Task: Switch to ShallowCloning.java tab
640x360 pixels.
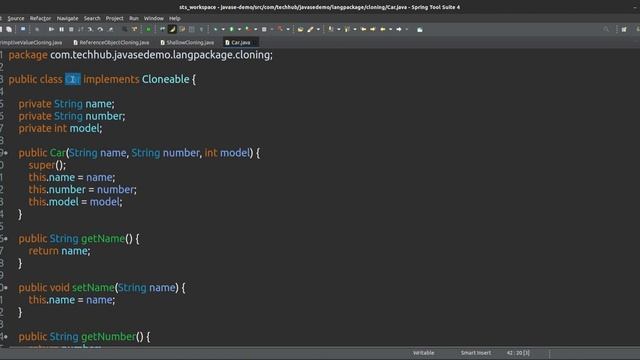Action: pyautogui.click(x=187, y=42)
